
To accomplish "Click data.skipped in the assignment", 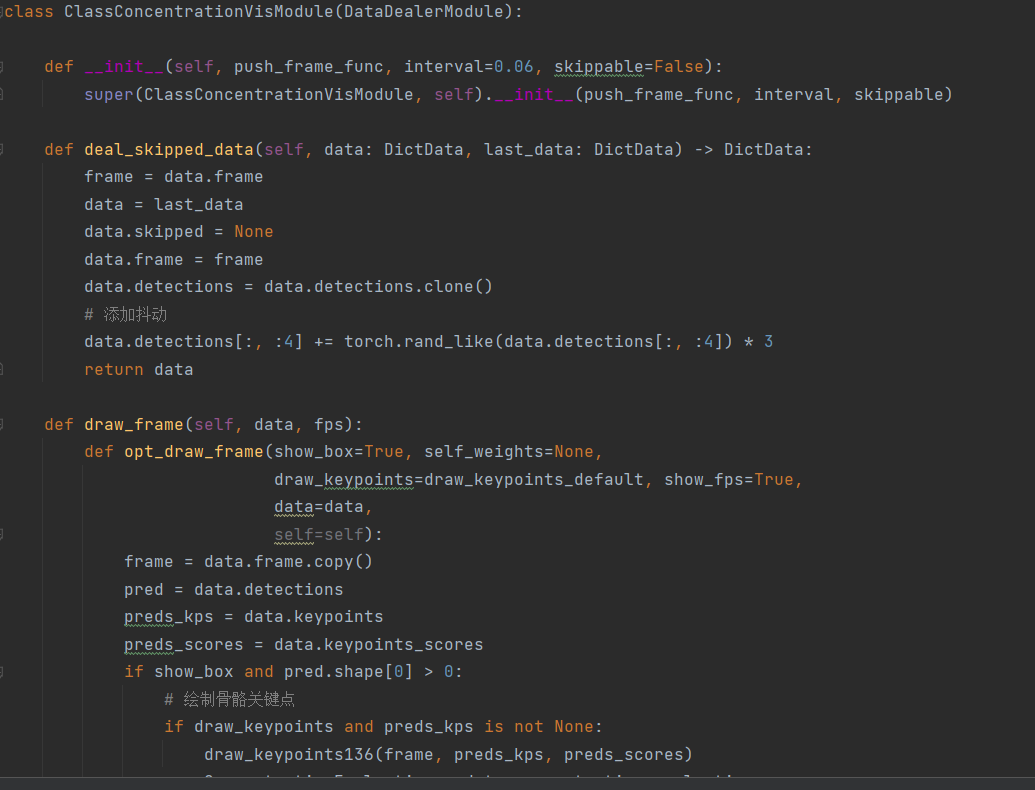I will coord(144,232).
